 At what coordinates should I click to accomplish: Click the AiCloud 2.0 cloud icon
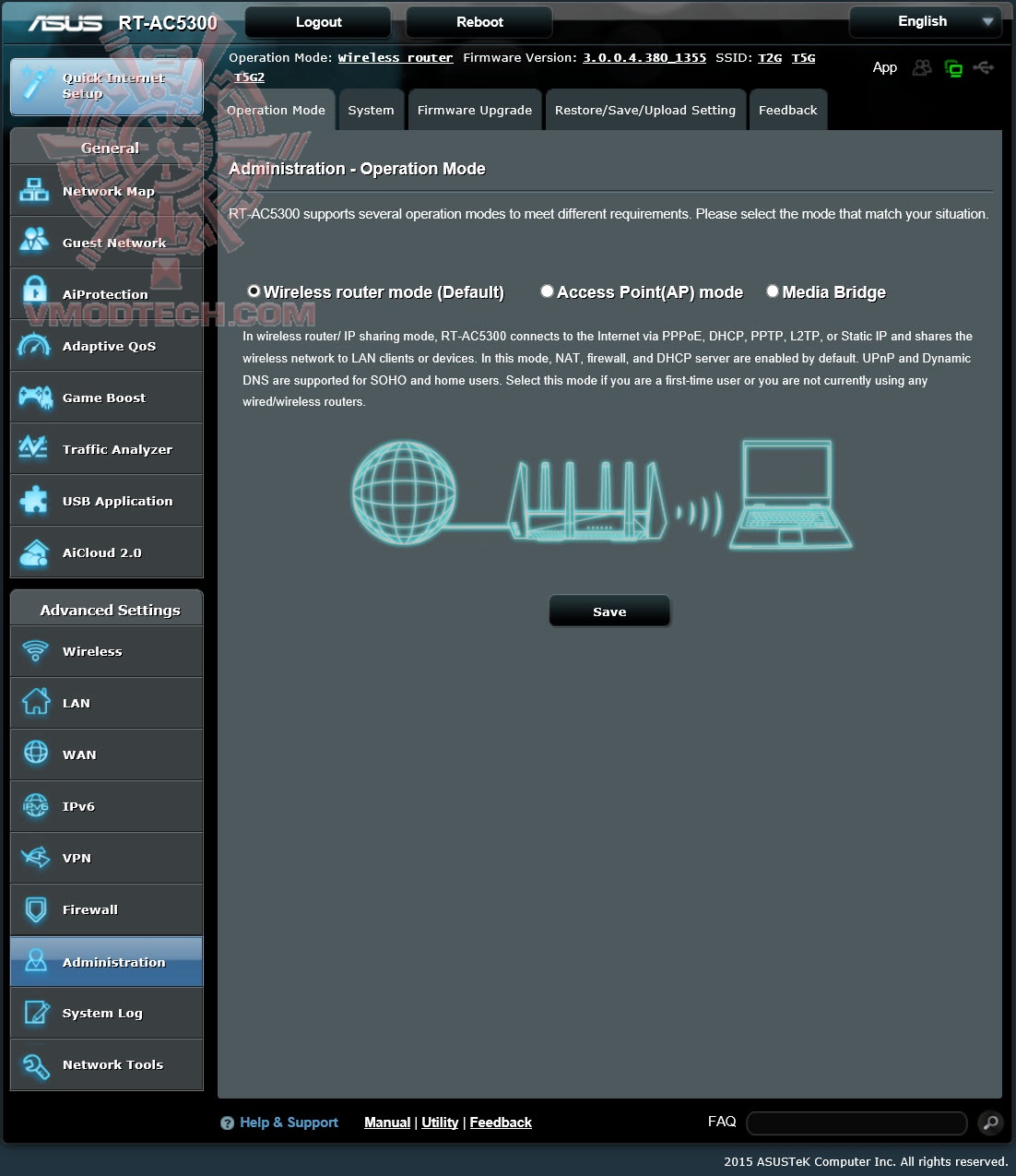click(34, 552)
